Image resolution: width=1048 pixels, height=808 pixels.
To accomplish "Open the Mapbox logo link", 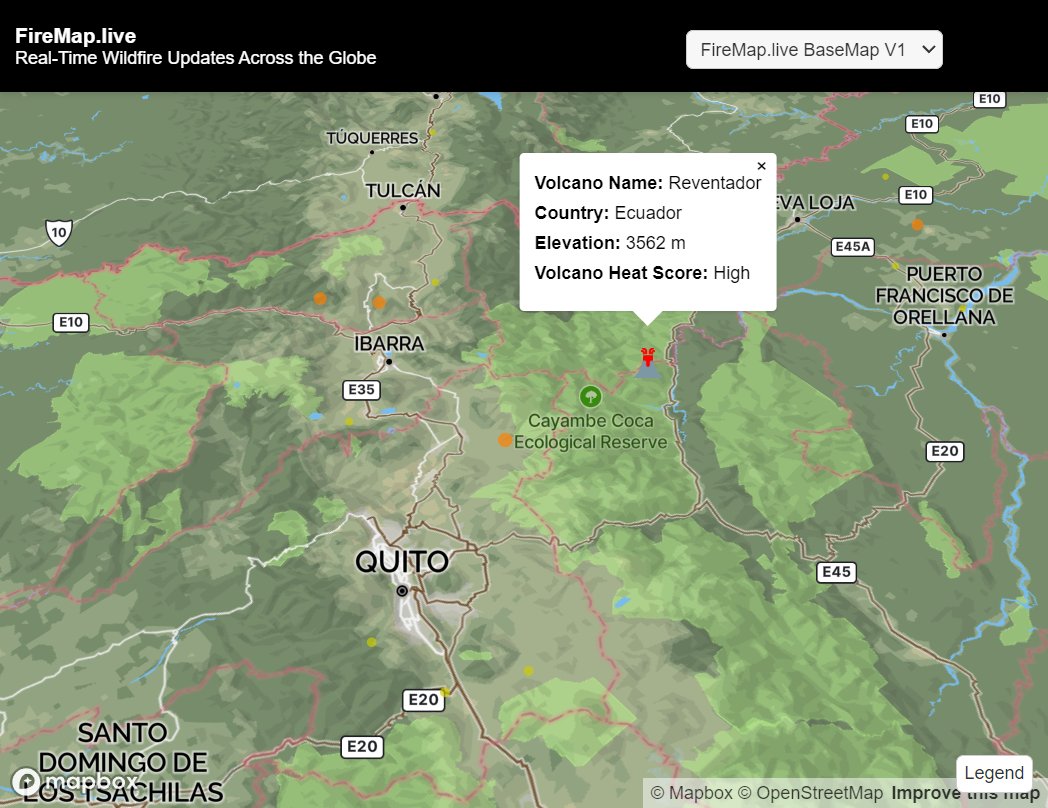I will click(x=74, y=780).
